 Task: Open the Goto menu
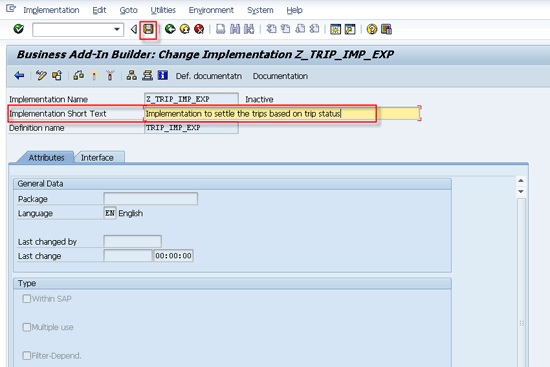(128, 10)
